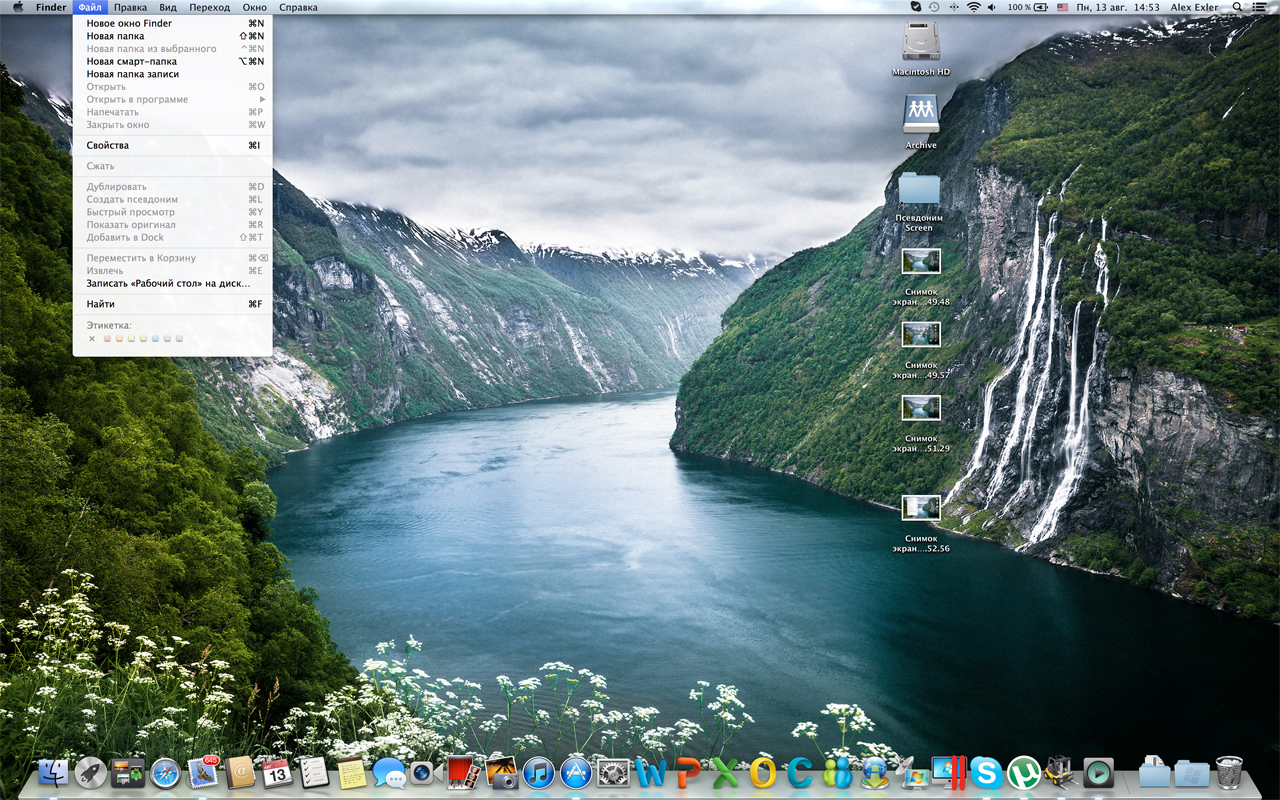Open the Alex Exler user menu

tap(1195, 7)
